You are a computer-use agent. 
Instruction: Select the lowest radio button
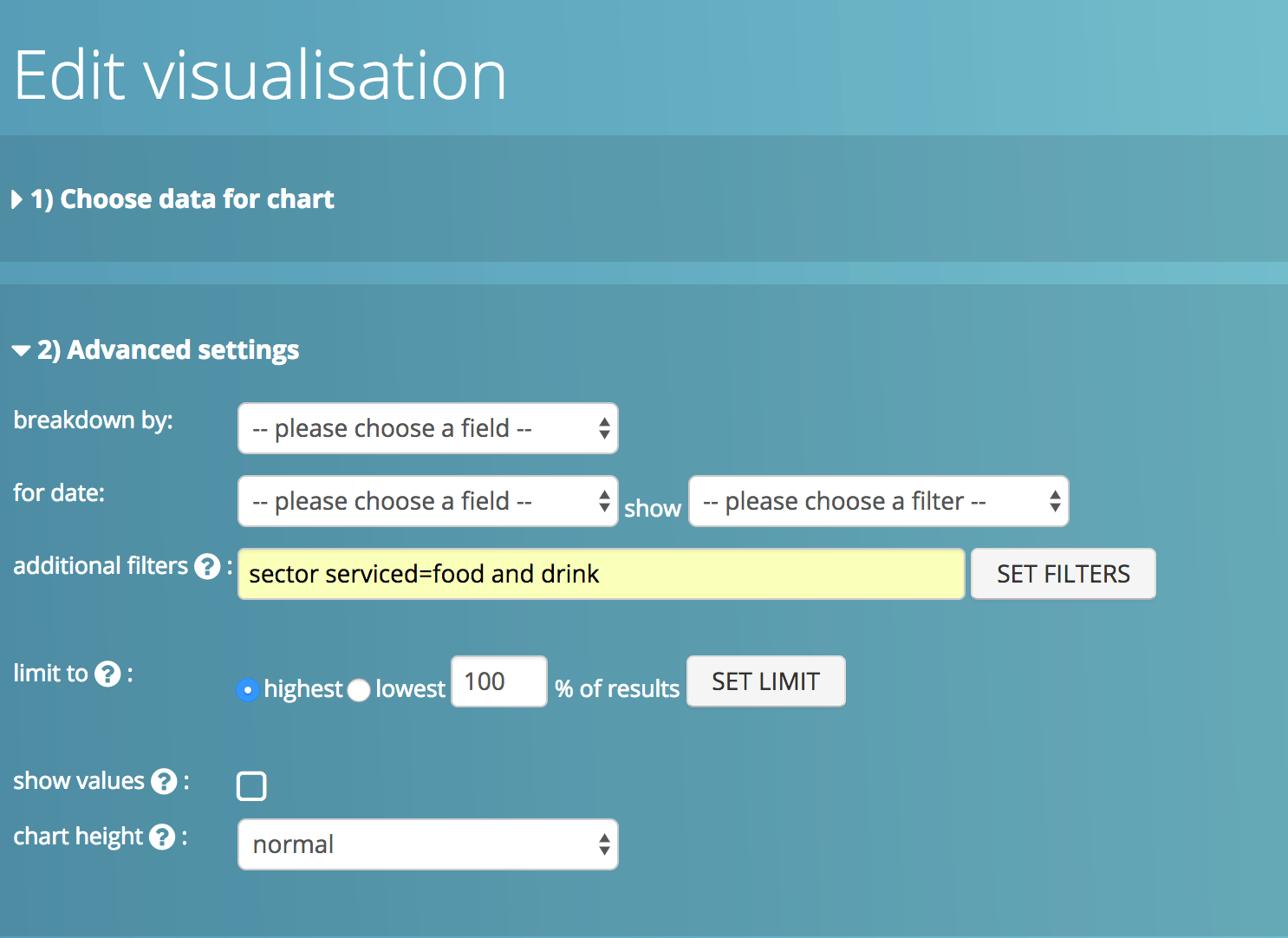pos(359,689)
